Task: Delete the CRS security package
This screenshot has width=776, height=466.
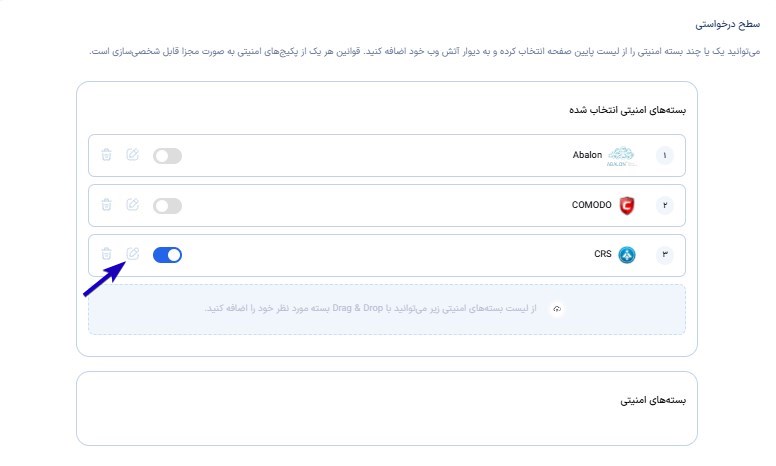Action: 106,254
